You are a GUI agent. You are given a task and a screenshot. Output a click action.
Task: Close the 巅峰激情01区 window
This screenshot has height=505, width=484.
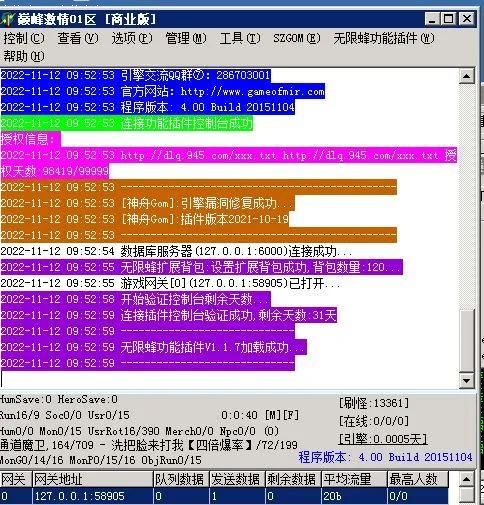tap(466, 19)
